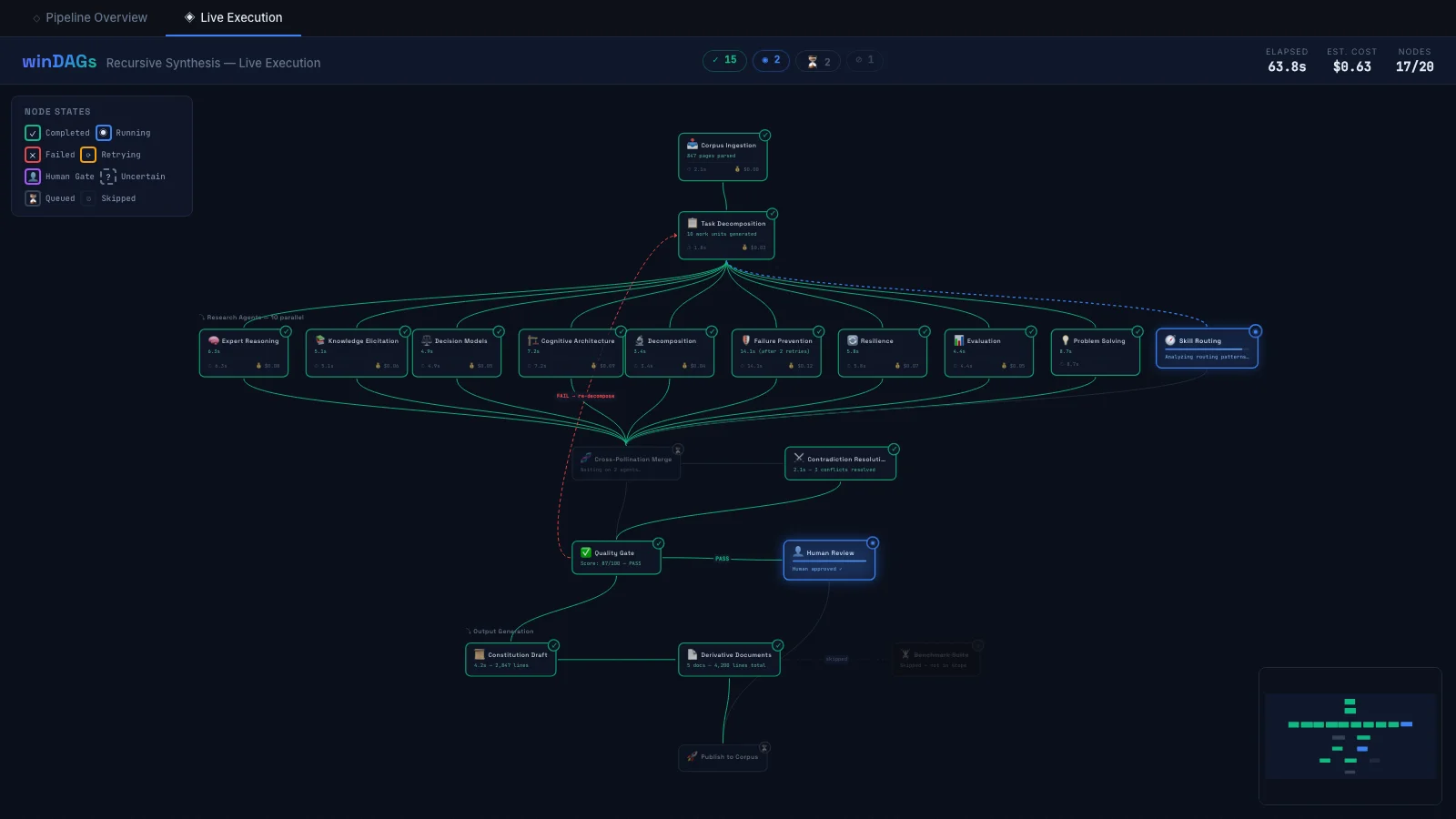Screen dimensions: 1456x819
Task: Click the Task Decomposition clipboard icon
Action: pos(692,223)
